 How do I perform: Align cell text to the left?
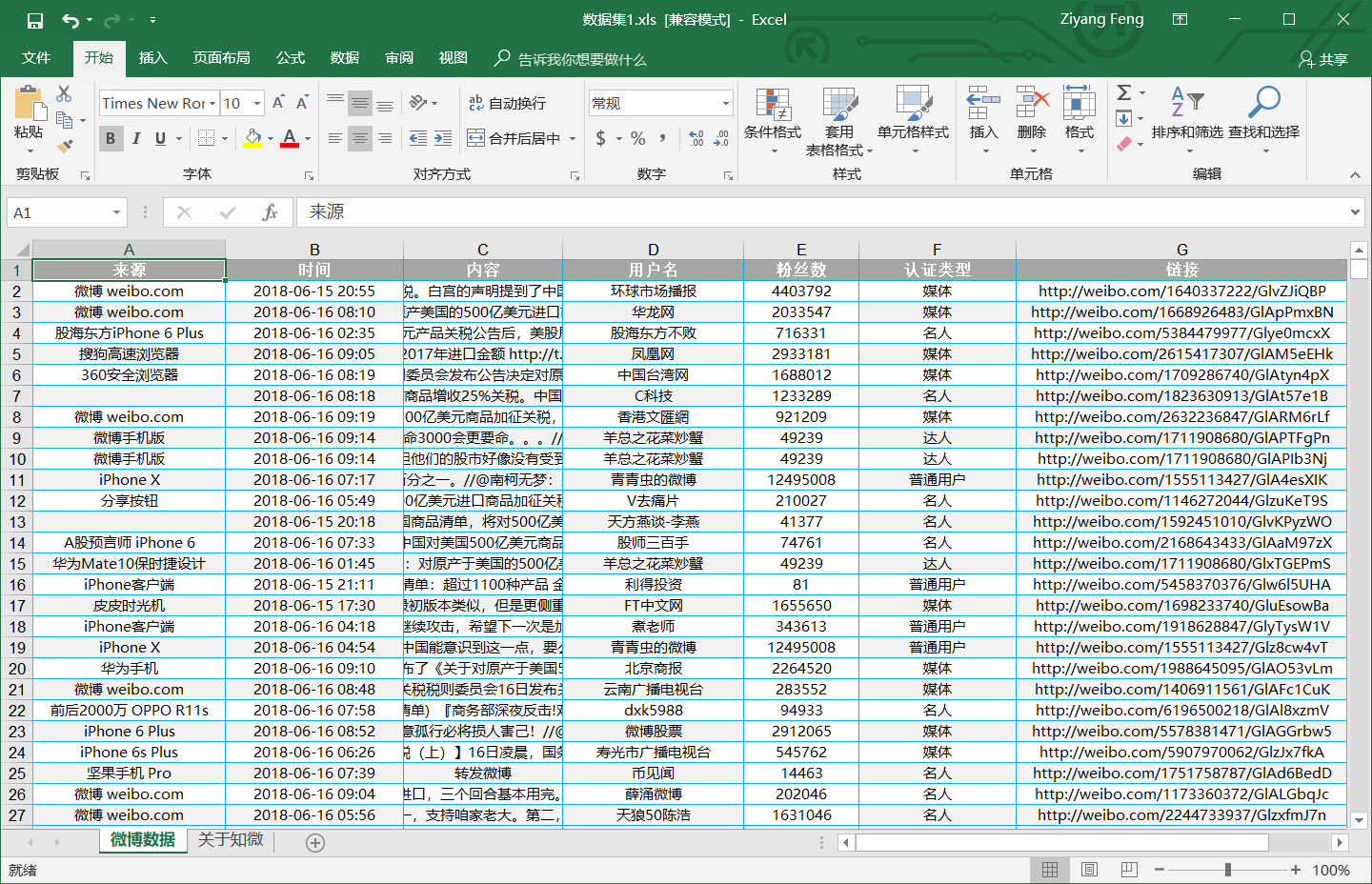tap(335, 138)
